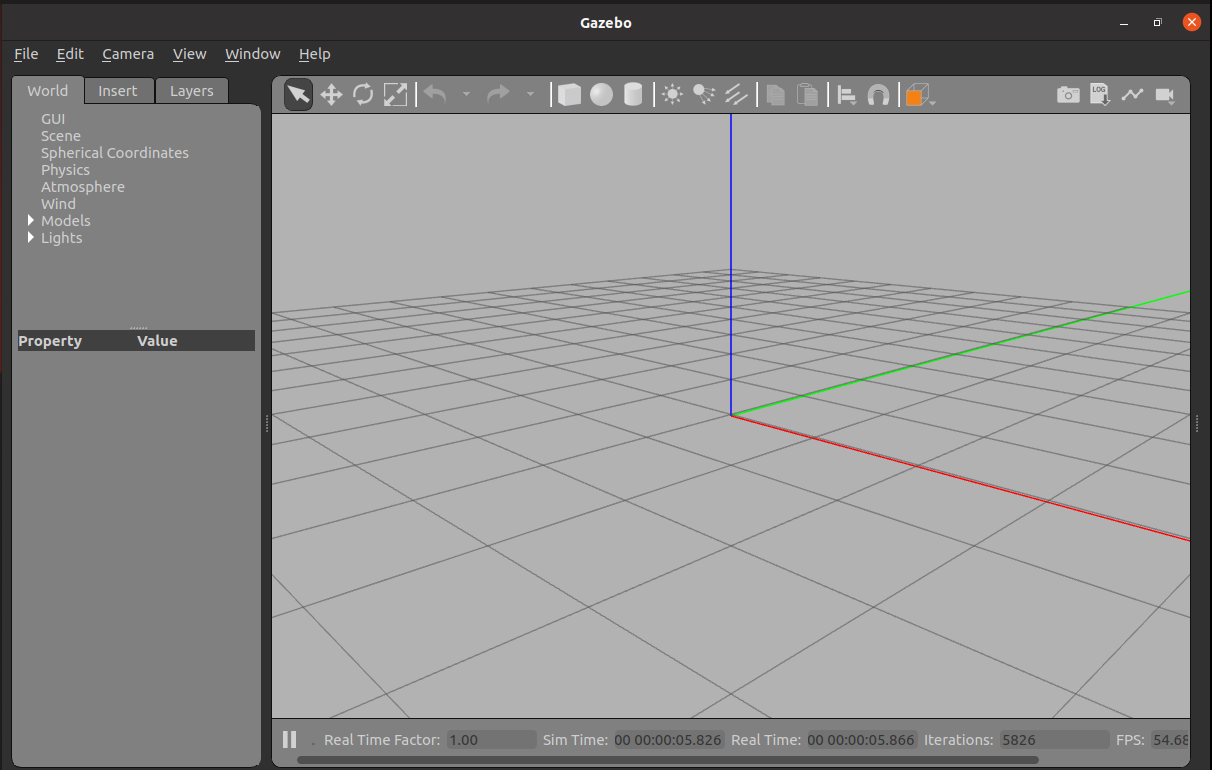
Task: Select Physics in the world tree
Action: coord(65,170)
